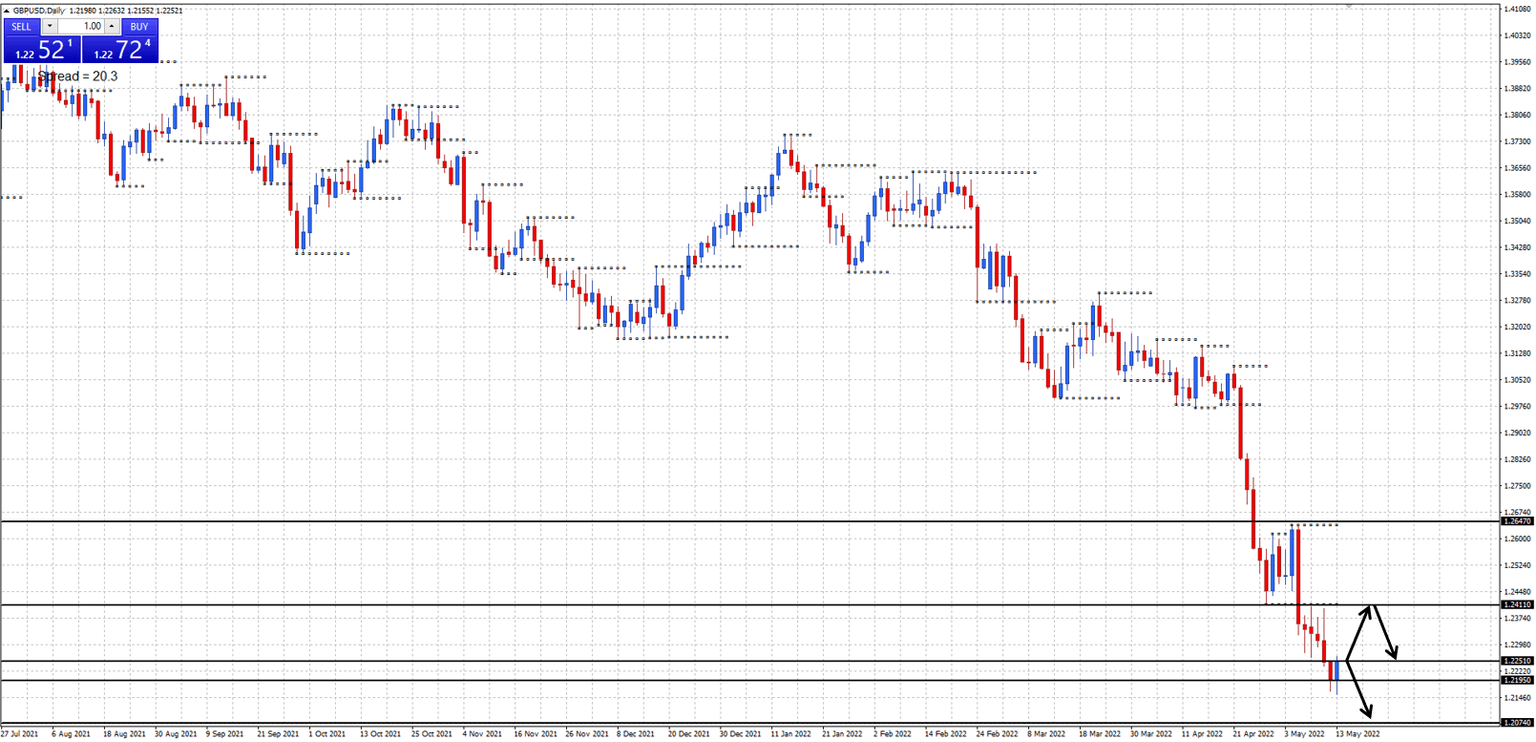Click the 1.22510 price tag on right axis
This screenshot has width=1536, height=742.
click(x=1515, y=661)
